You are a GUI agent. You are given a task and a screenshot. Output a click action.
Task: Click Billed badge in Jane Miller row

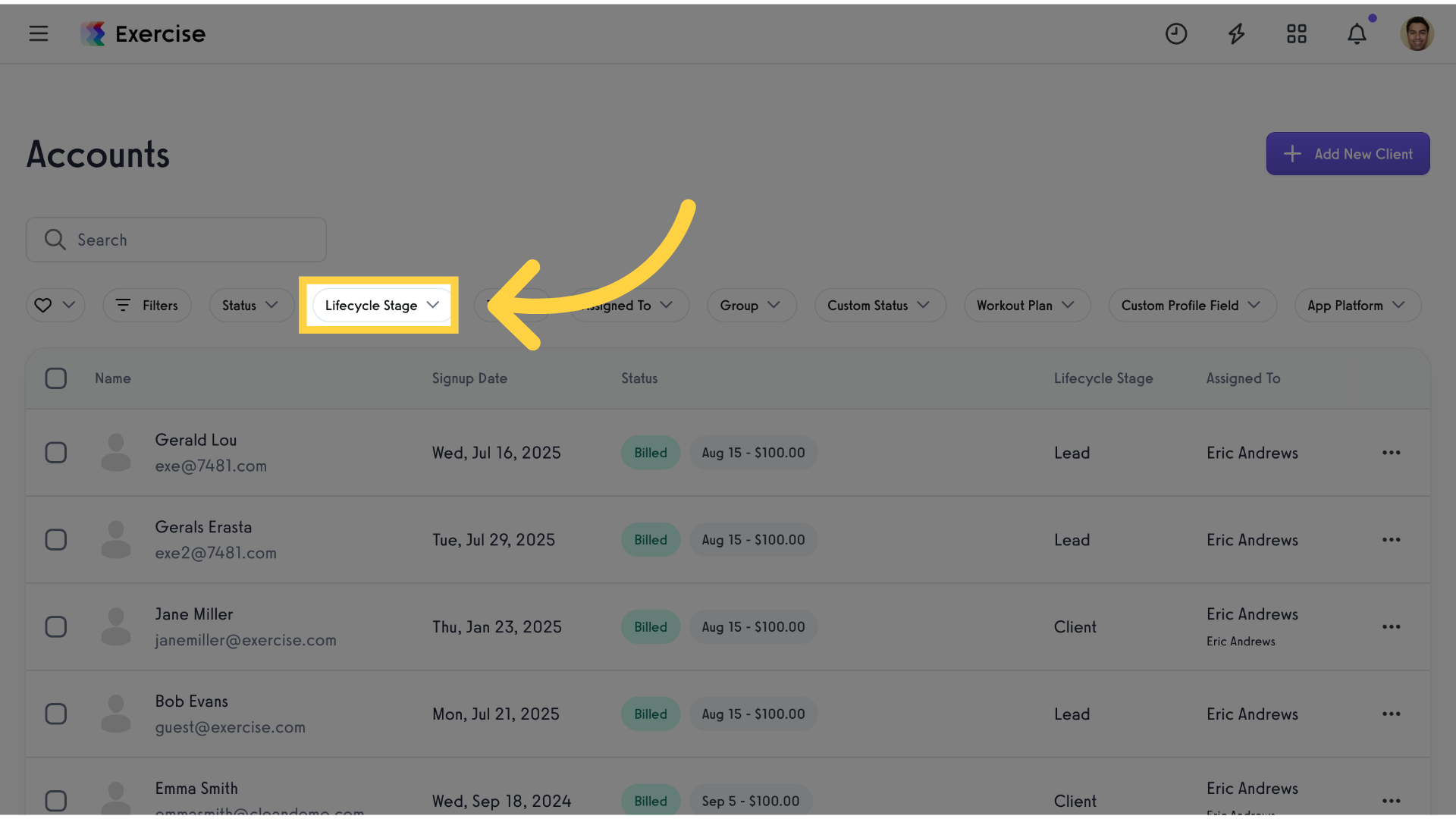pos(651,627)
